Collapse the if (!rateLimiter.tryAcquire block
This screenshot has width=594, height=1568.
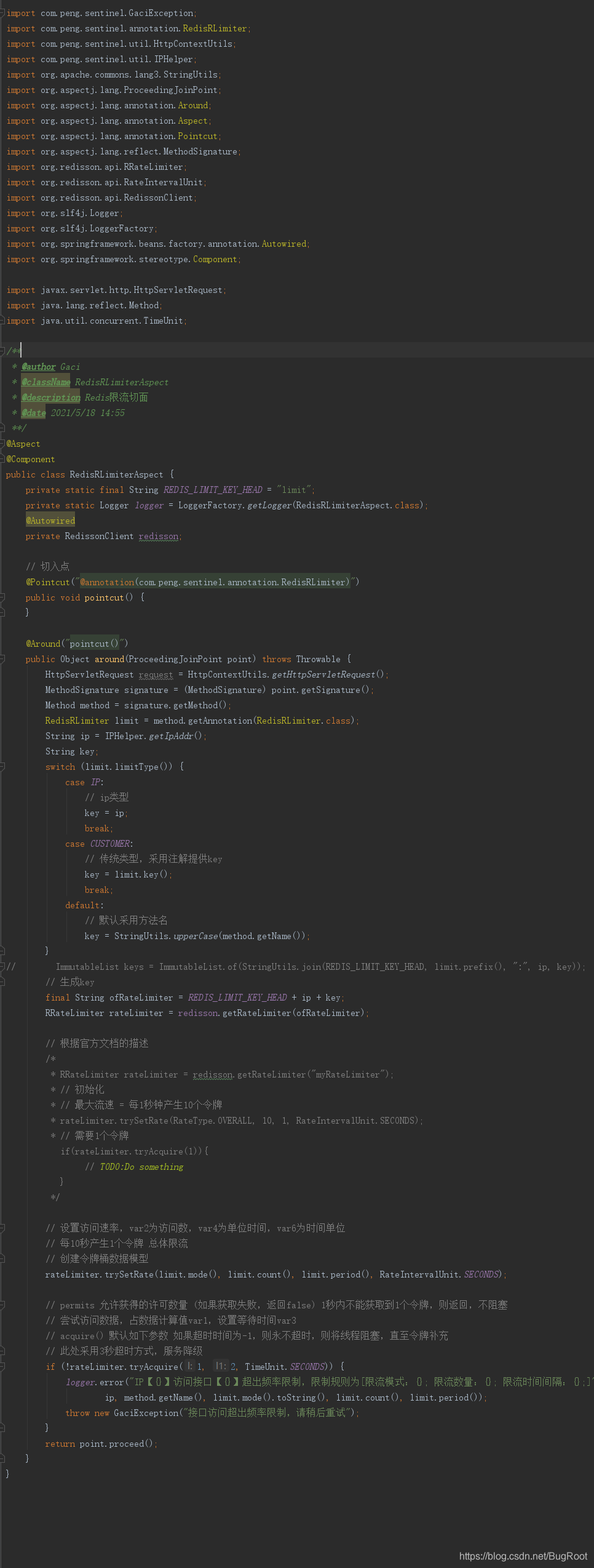(x=2, y=1366)
